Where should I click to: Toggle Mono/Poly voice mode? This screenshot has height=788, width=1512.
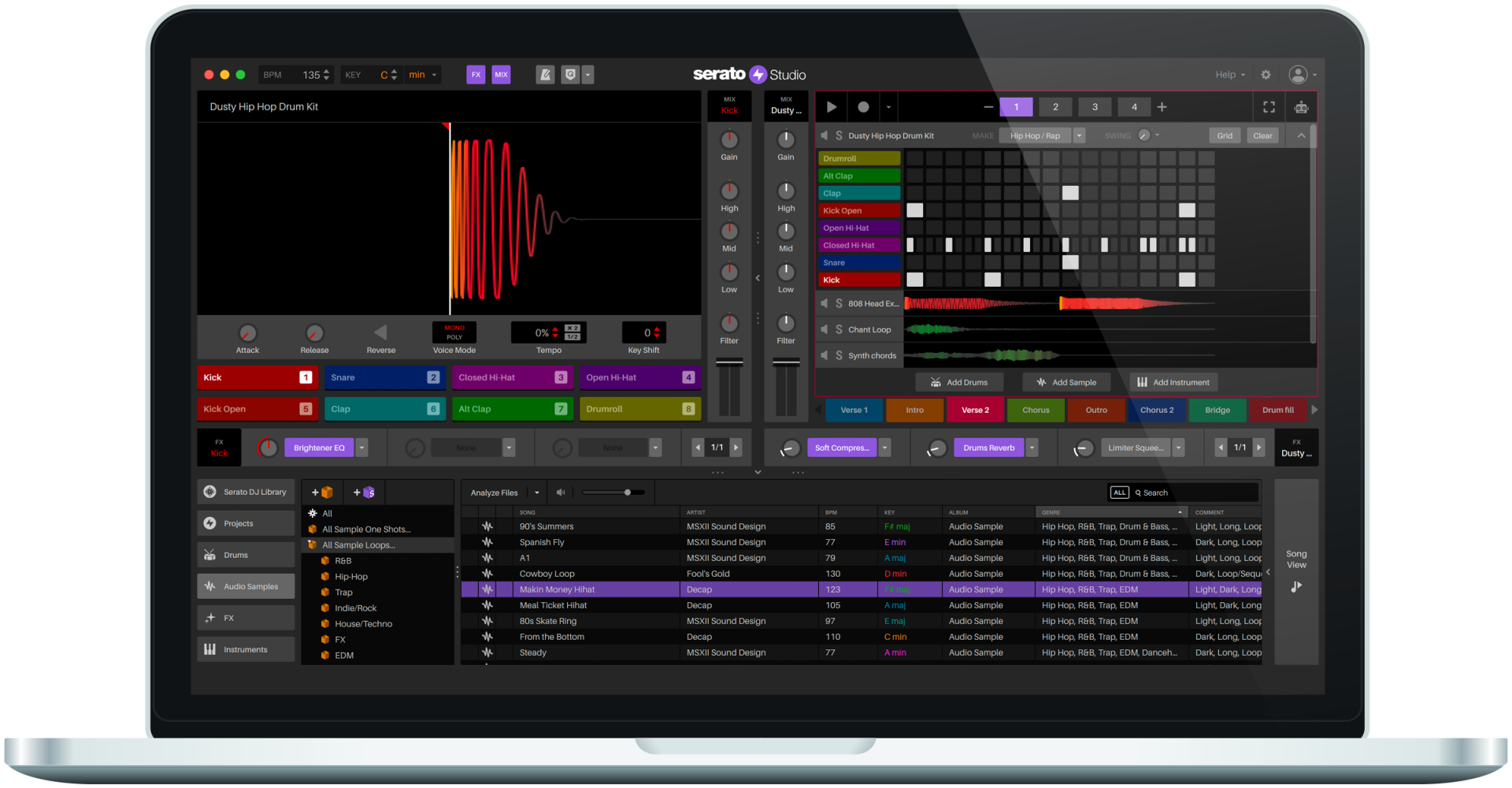pos(454,333)
